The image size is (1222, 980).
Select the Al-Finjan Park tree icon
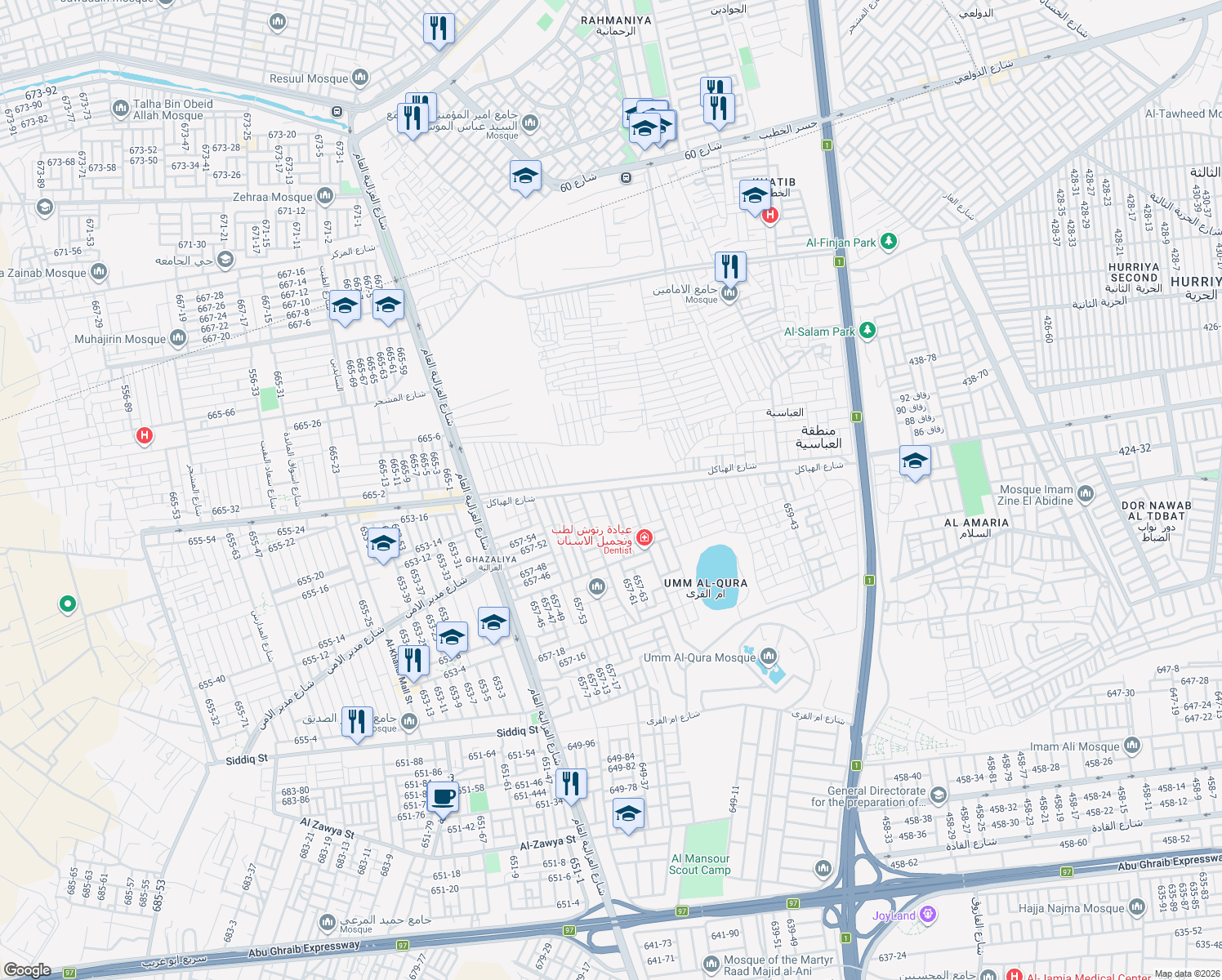889,242
